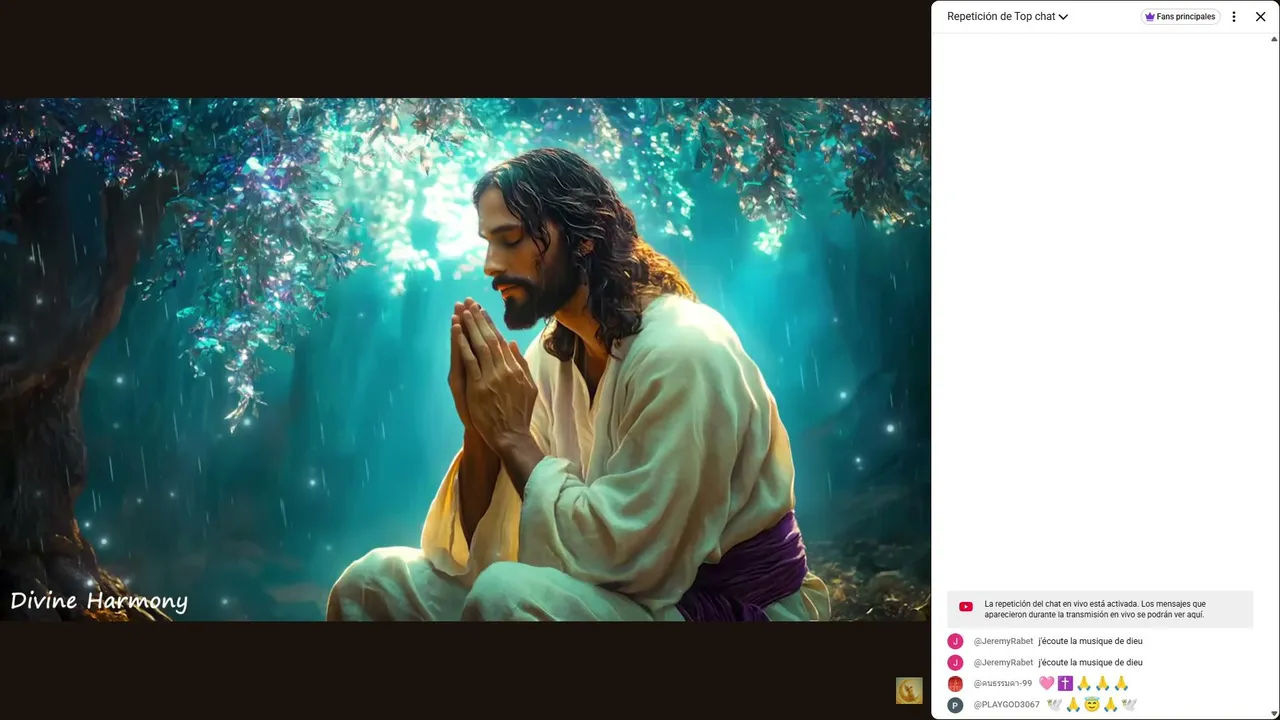Click the username @คนธรรมดา-99
This screenshot has height=720, width=1280.
click(x=1003, y=684)
